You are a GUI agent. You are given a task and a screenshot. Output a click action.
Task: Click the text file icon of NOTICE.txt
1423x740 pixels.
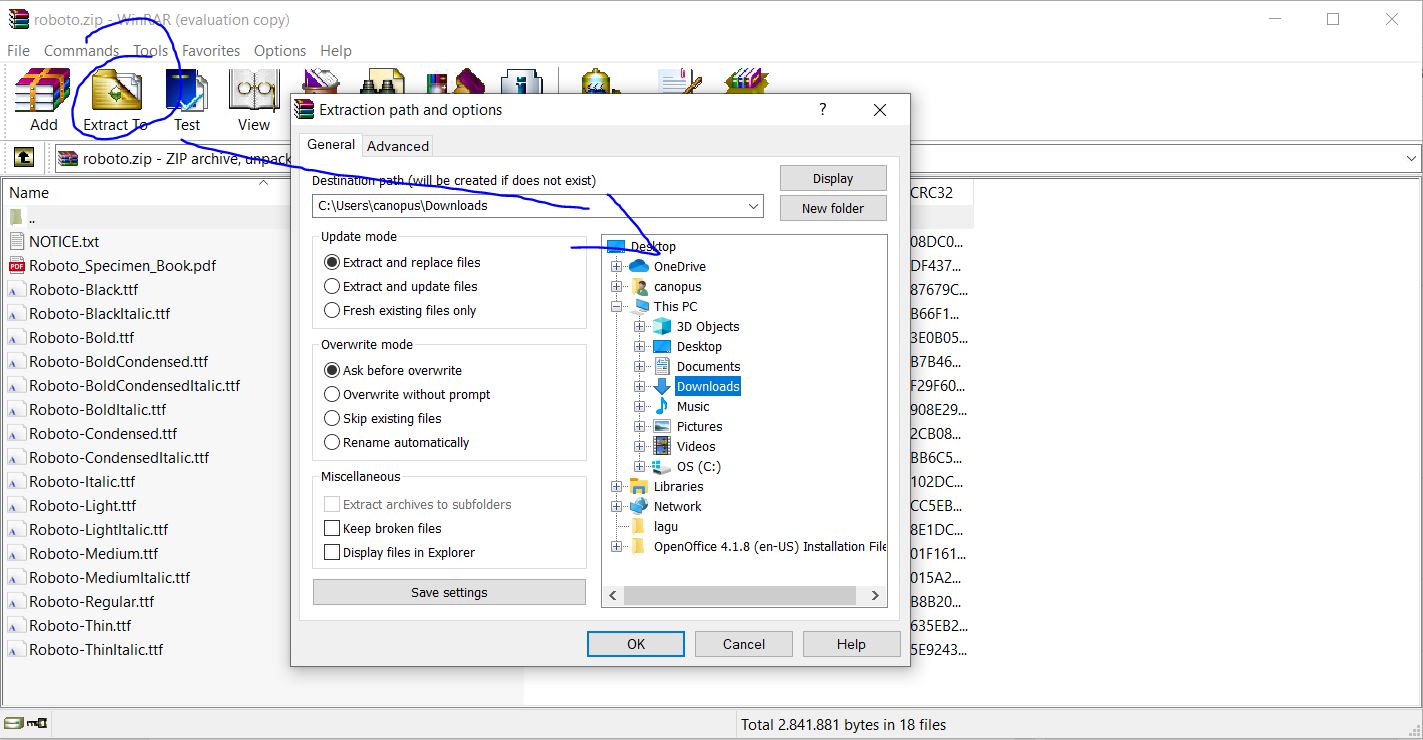tap(17, 242)
